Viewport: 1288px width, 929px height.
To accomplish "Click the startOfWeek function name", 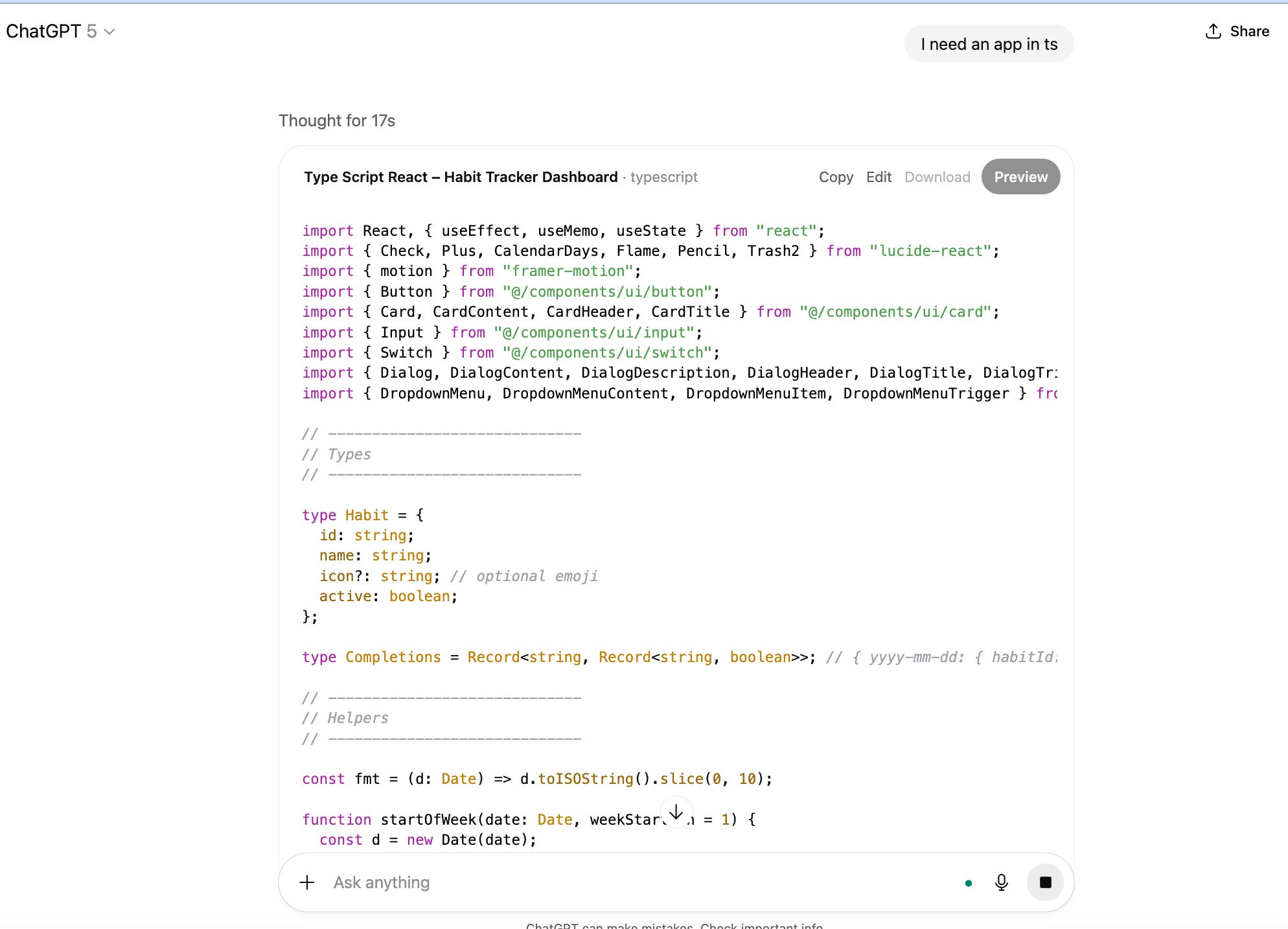I will coord(428,820).
